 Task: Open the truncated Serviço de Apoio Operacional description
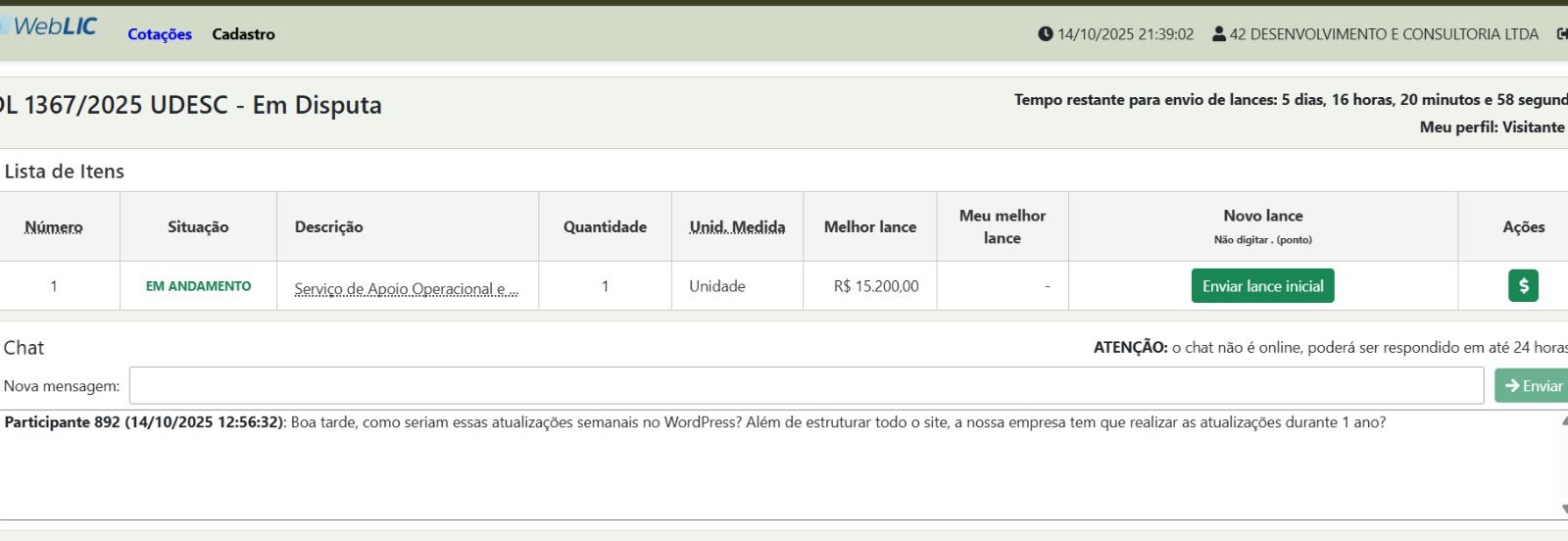(406, 288)
